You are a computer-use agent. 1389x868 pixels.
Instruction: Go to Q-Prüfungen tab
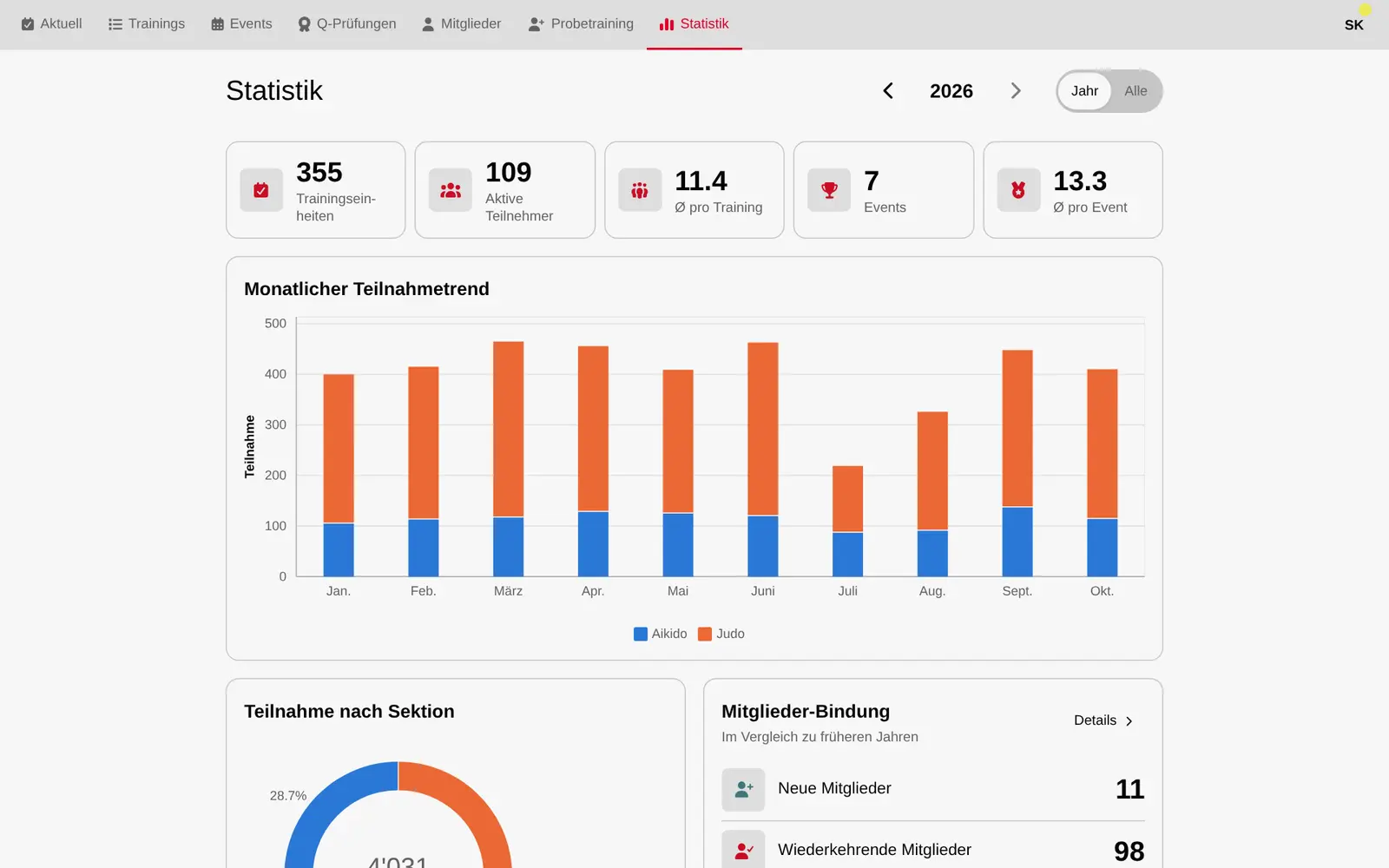point(346,24)
